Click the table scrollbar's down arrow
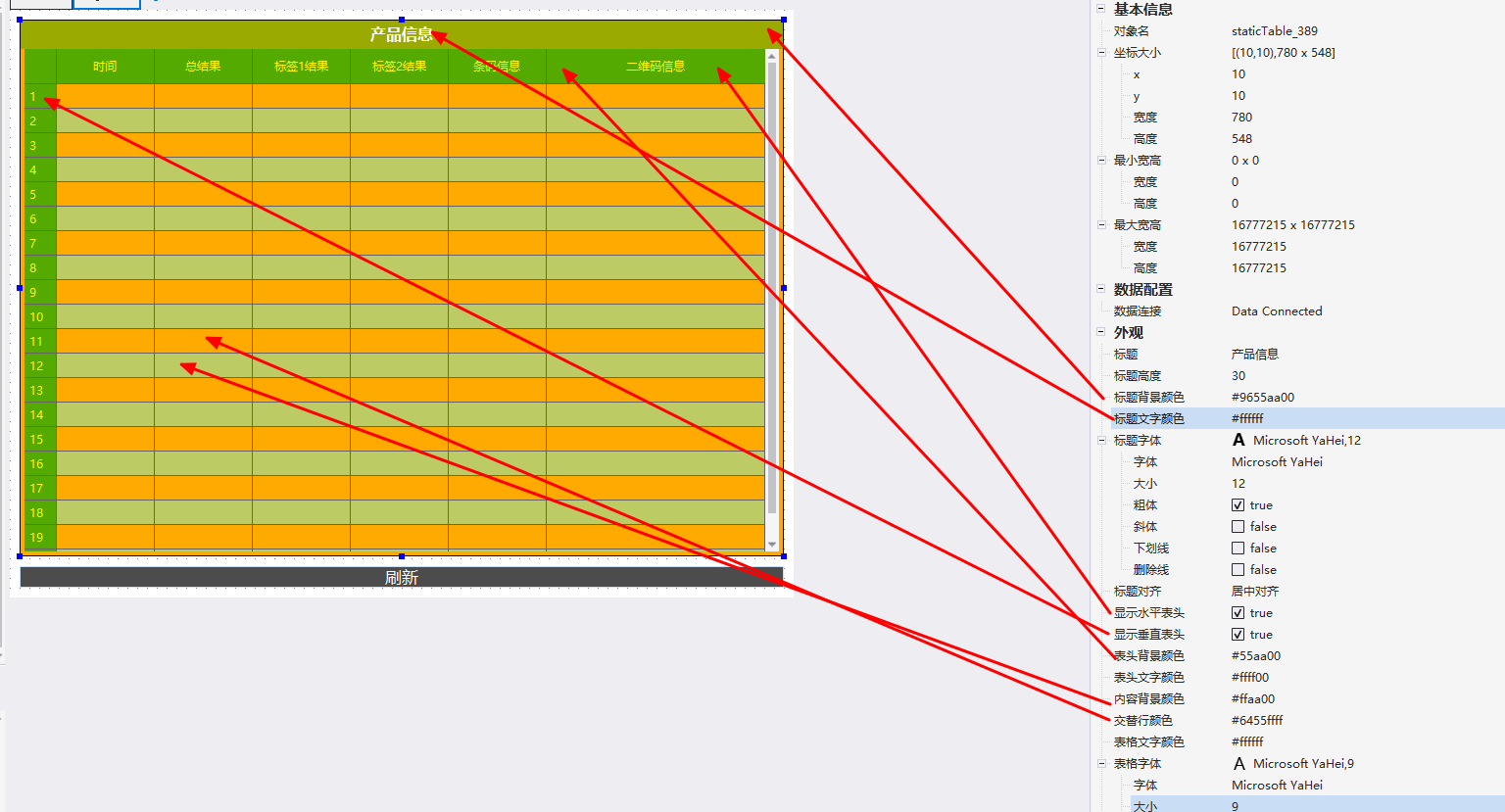This screenshot has height=812, width=1505. [772, 546]
